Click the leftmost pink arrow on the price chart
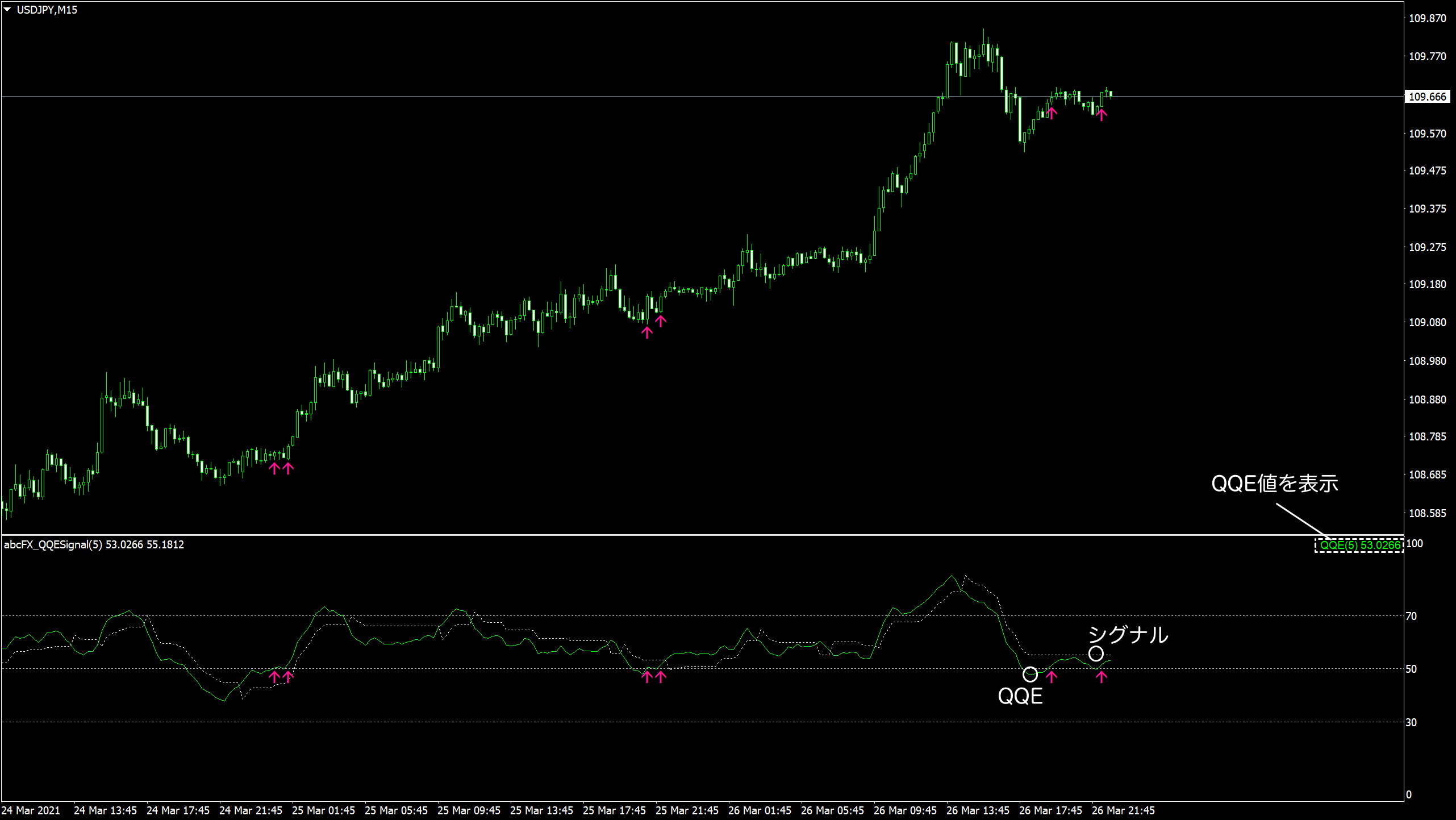Image resolution: width=1456 pixels, height=820 pixels. pyautogui.click(x=274, y=468)
